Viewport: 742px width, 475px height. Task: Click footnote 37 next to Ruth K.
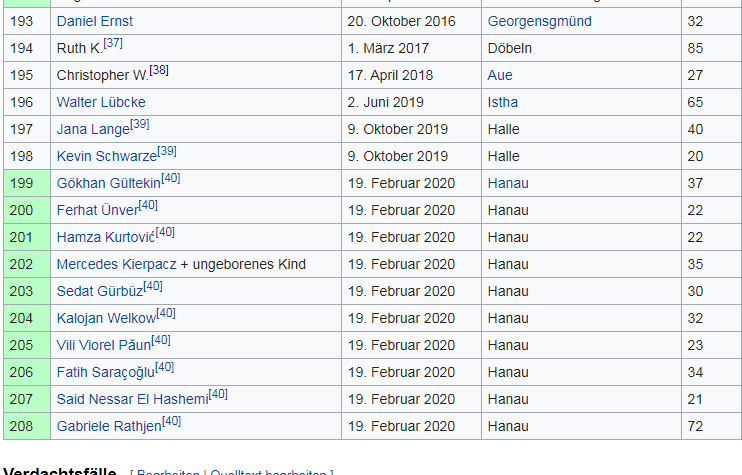(113, 43)
